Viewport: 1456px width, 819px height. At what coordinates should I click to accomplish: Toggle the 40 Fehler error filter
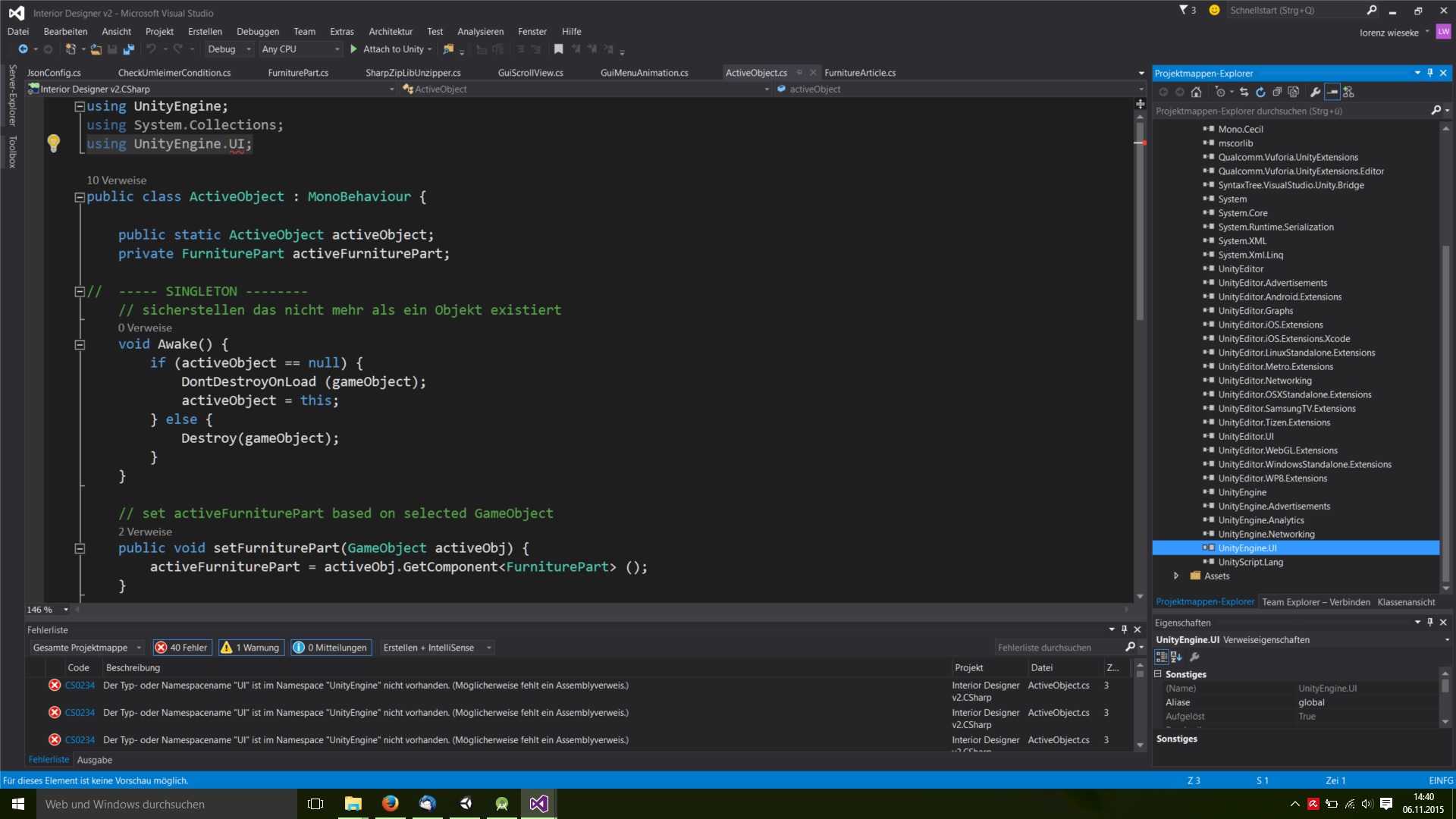coord(181,648)
